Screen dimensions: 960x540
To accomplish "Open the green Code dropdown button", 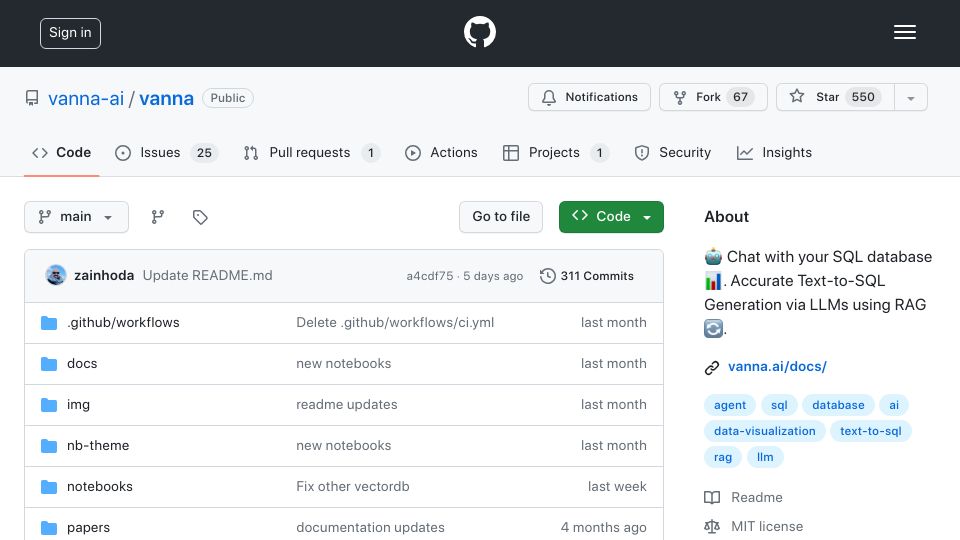I will [x=611, y=217].
